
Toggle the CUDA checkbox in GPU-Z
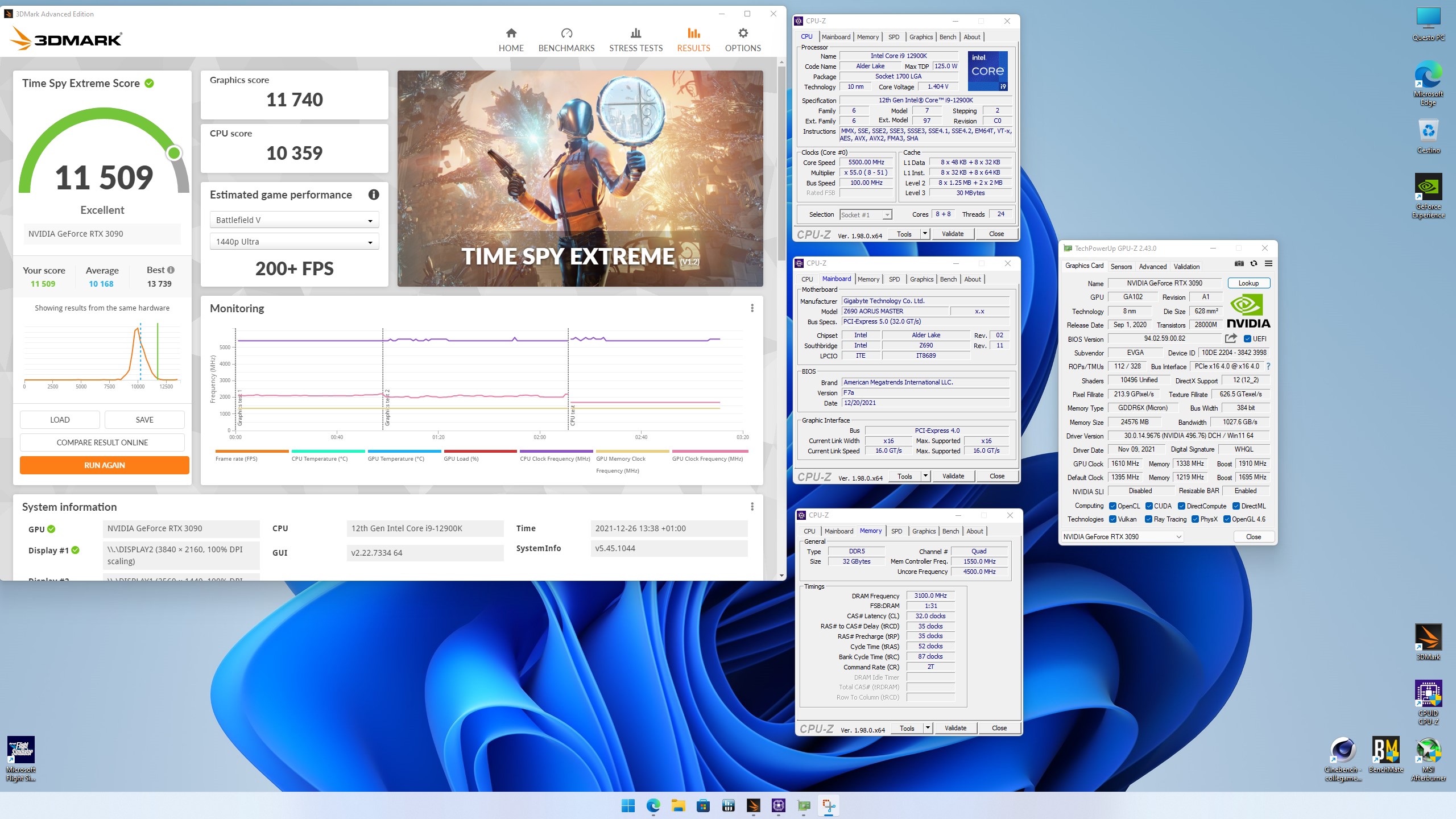coord(1149,506)
